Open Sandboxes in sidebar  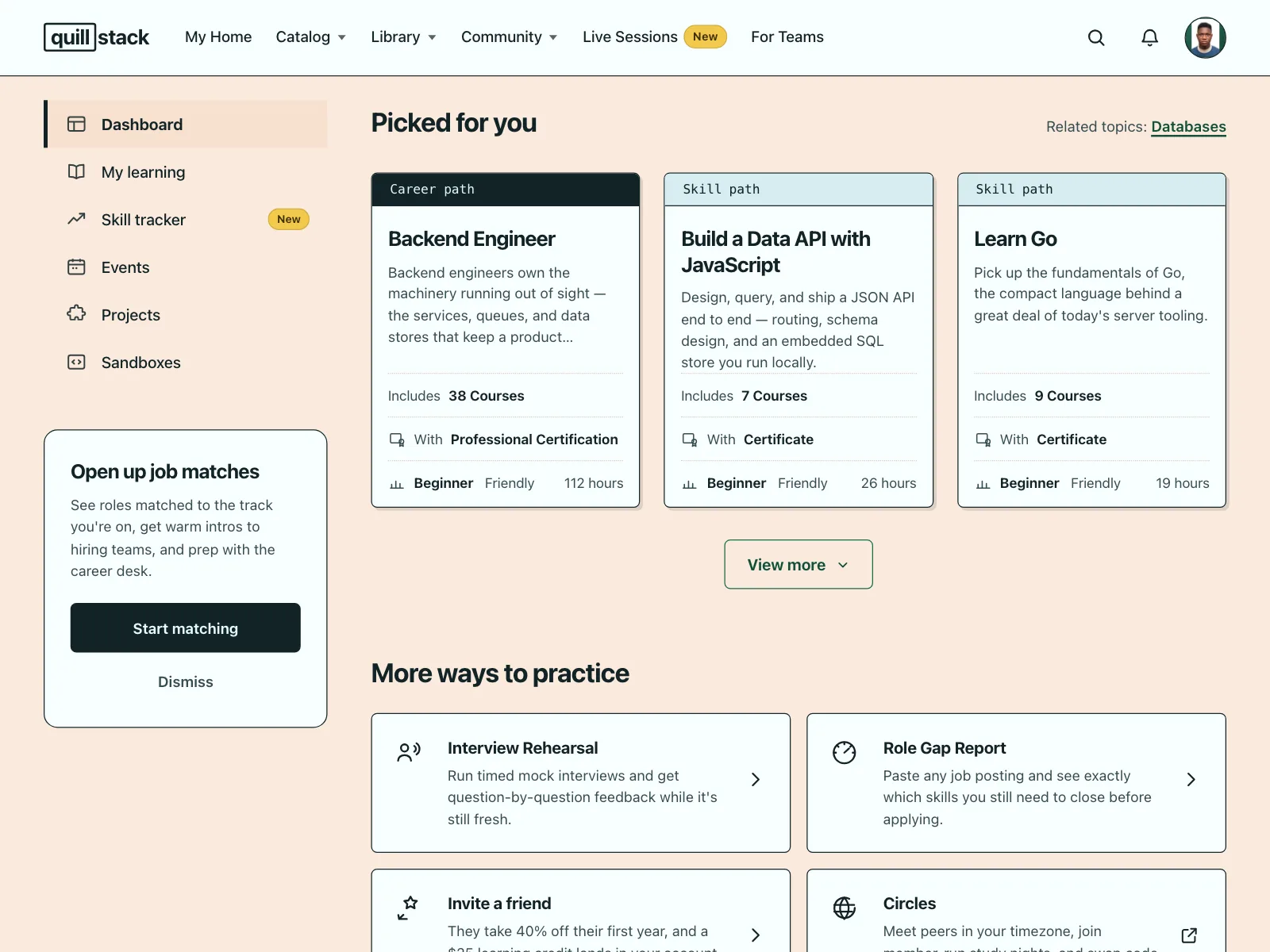[x=186, y=362]
